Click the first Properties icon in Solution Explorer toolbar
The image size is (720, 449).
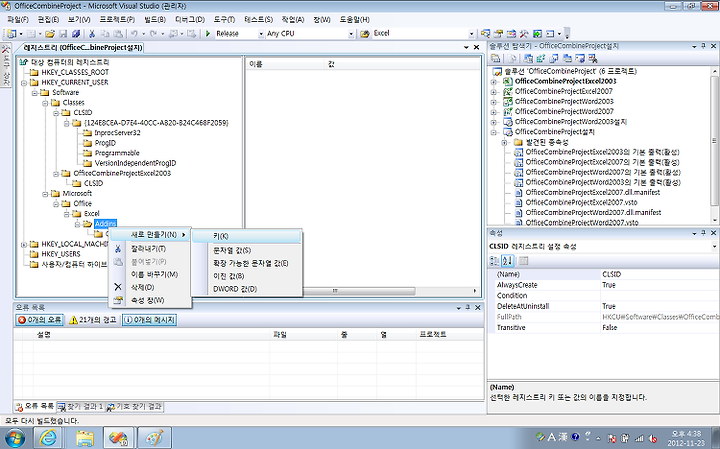click(495, 58)
